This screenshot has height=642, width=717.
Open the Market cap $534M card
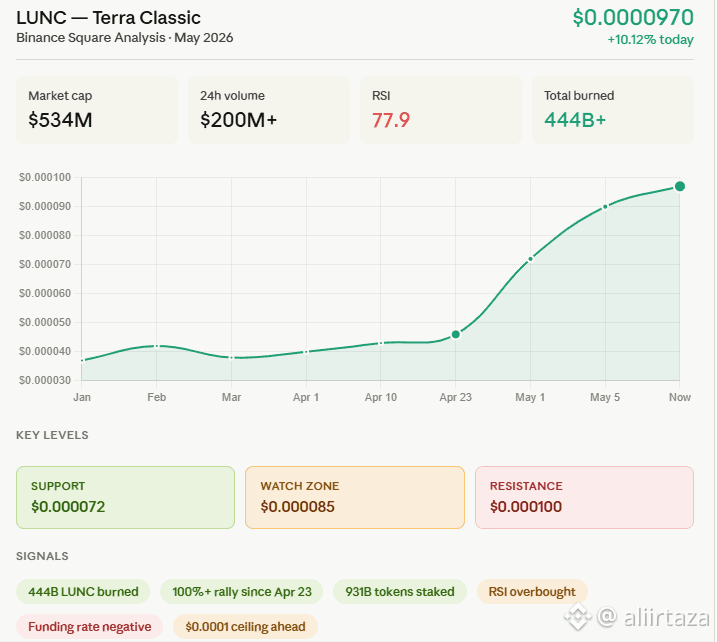(97, 110)
